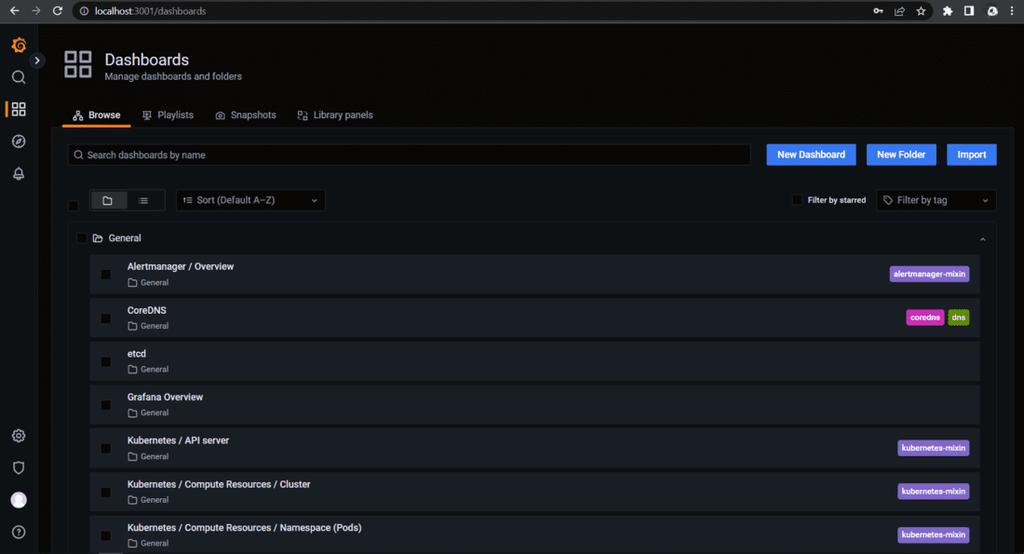Open the Snapshots tab

pyautogui.click(x=246, y=115)
